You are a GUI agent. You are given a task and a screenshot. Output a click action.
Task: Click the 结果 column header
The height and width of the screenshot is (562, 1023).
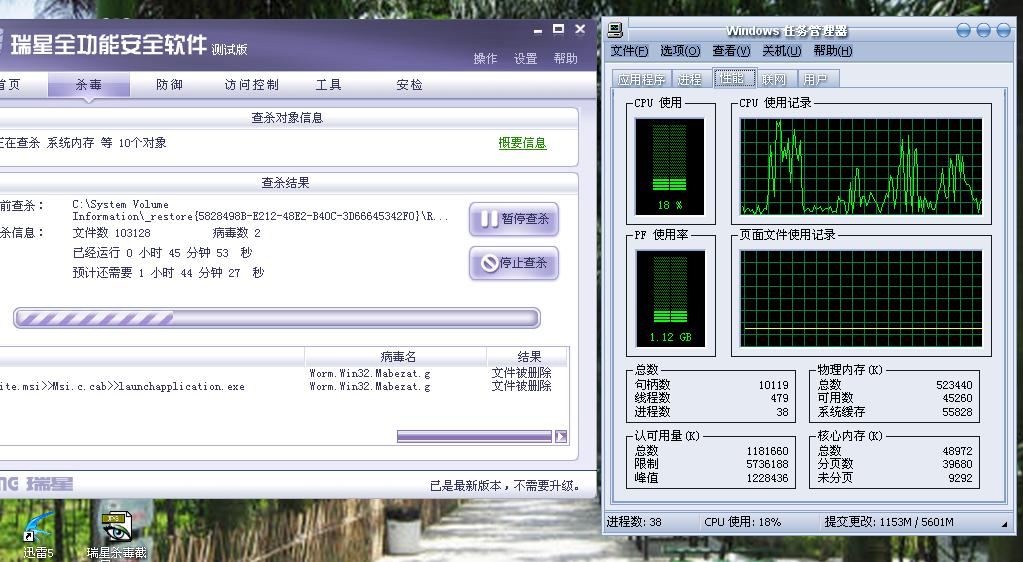click(528, 356)
